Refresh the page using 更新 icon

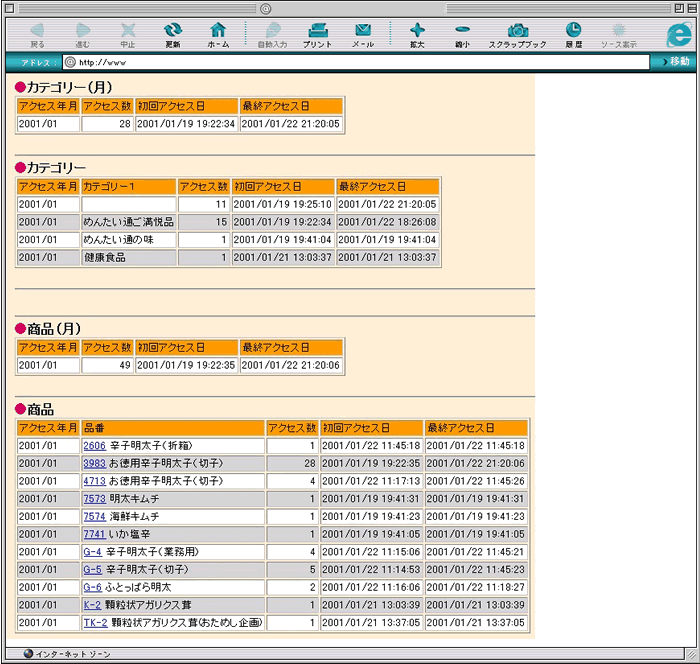173,35
